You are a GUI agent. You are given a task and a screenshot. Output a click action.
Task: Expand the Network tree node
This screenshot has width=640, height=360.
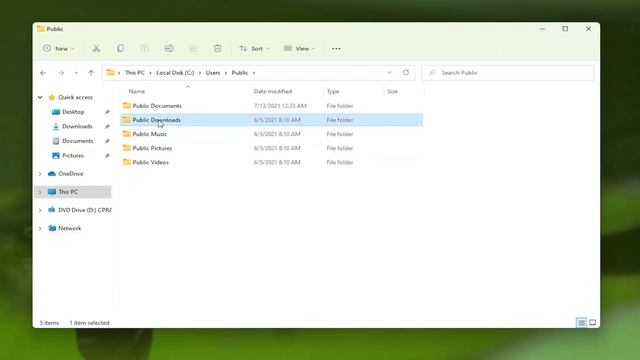click(x=40, y=229)
